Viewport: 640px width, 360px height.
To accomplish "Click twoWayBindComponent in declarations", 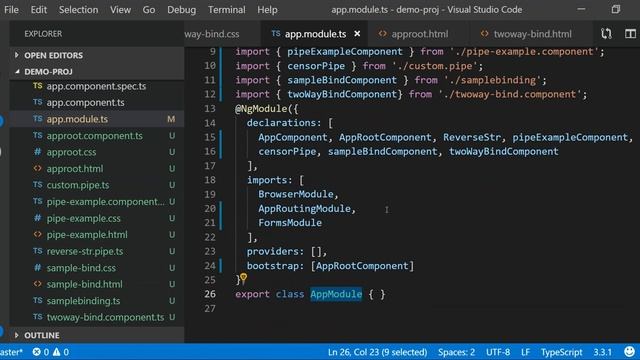I will 504,151.
